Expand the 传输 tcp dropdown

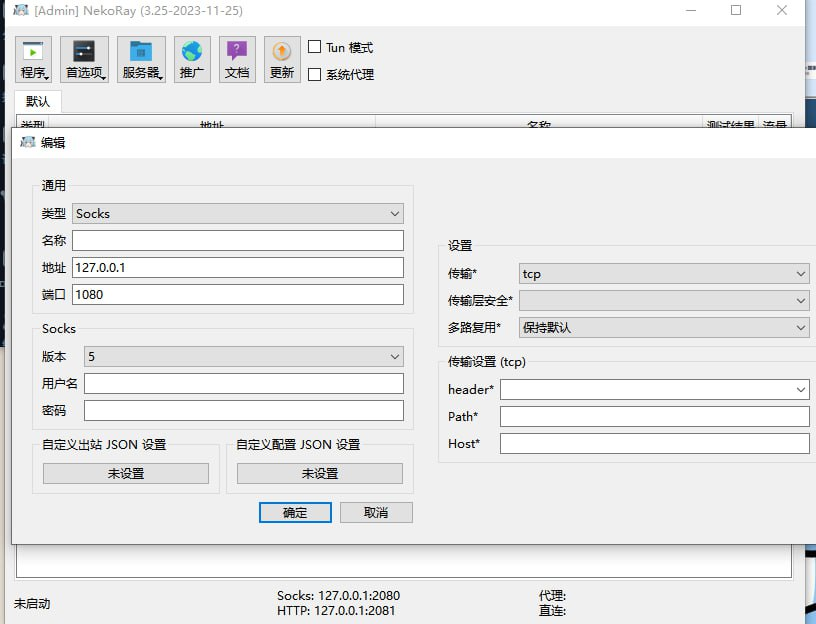tap(664, 274)
